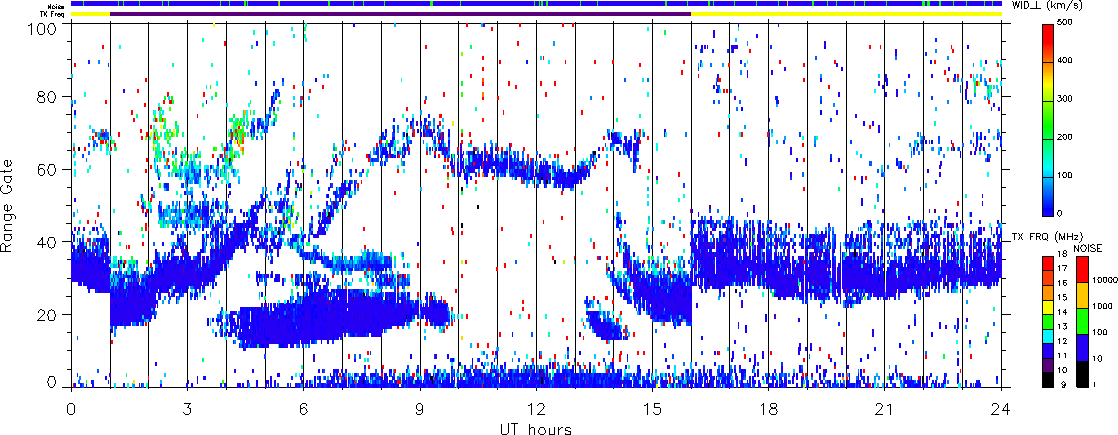Click x-axis tick label '15'

point(652,409)
